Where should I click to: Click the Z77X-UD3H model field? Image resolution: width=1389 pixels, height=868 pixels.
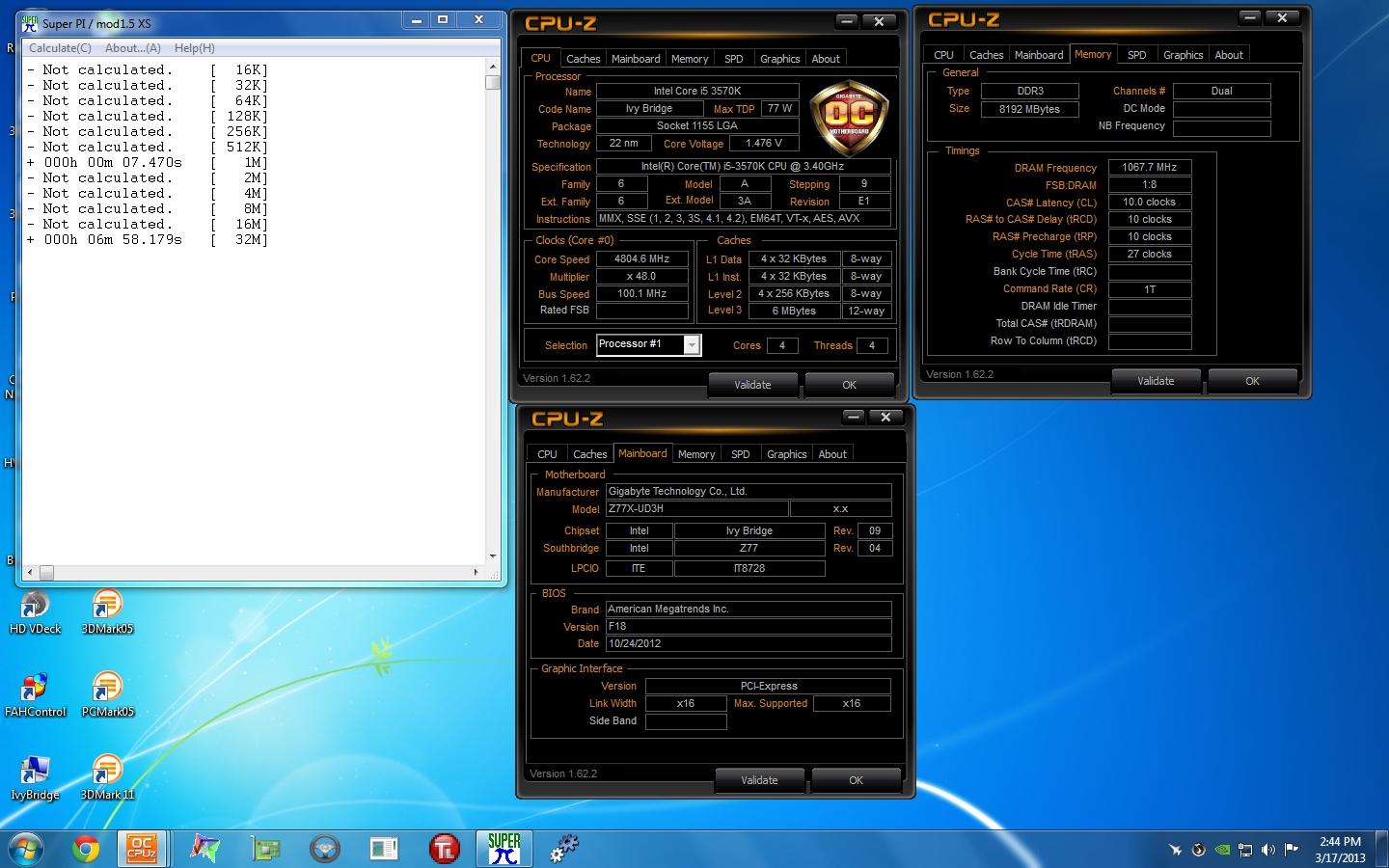point(696,508)
